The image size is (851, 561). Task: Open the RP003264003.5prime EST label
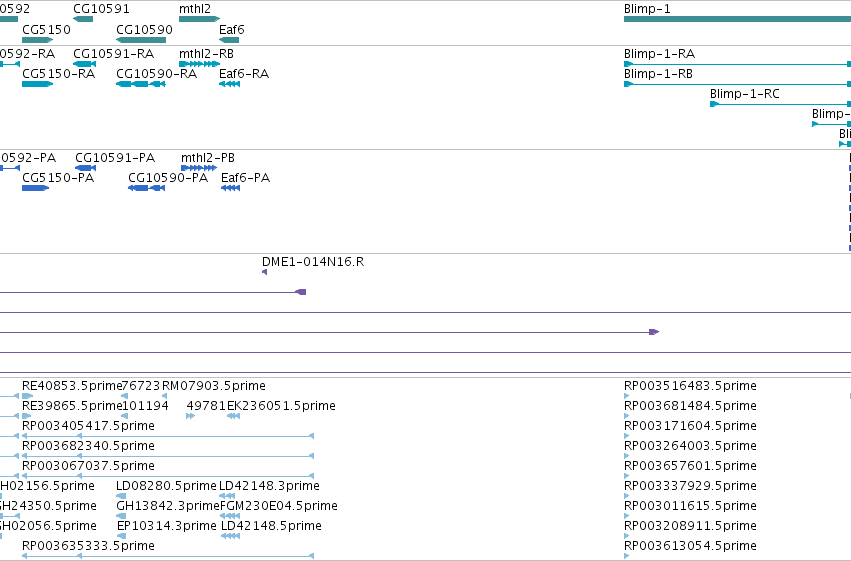point(690,446)
